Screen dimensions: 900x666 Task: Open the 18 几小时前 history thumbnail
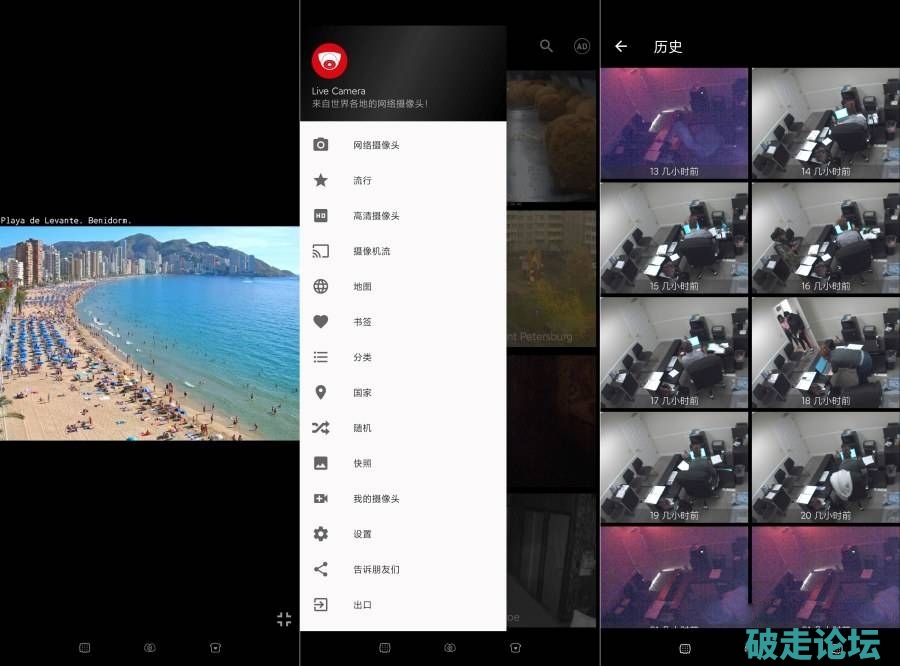[x=825, y=352]
